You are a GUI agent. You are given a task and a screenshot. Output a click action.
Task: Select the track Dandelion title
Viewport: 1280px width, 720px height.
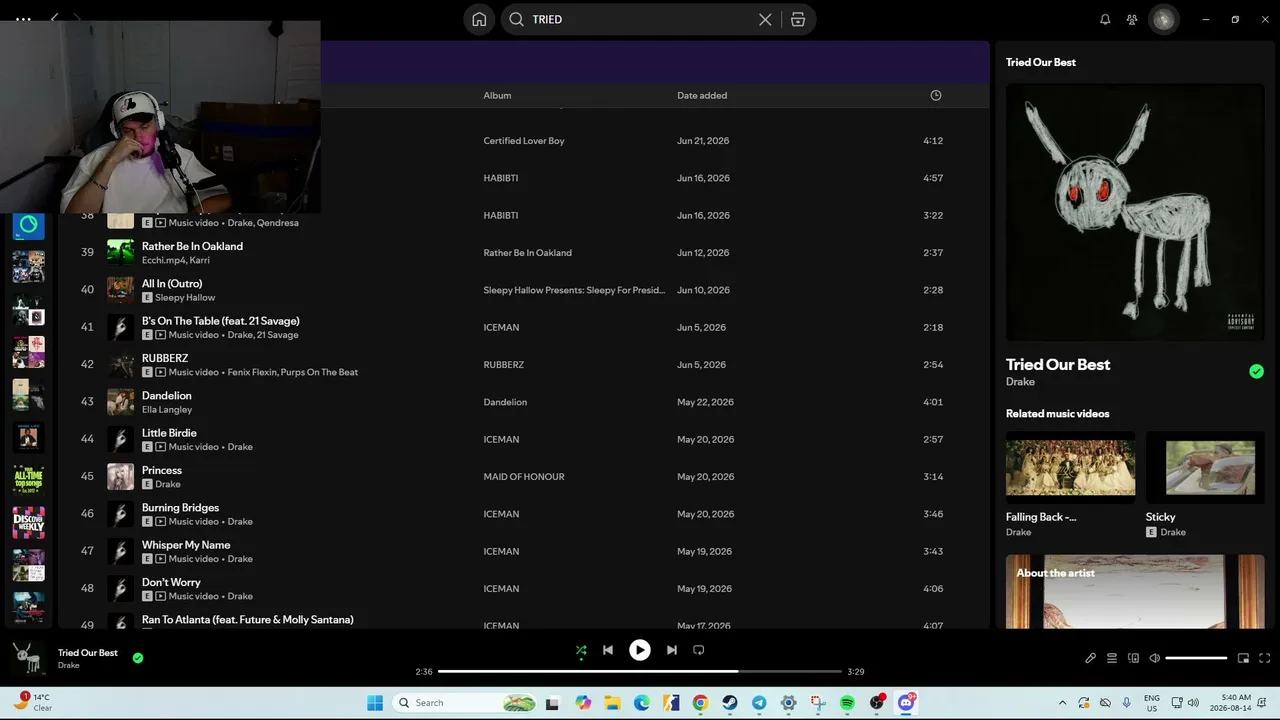click(167, 396)
